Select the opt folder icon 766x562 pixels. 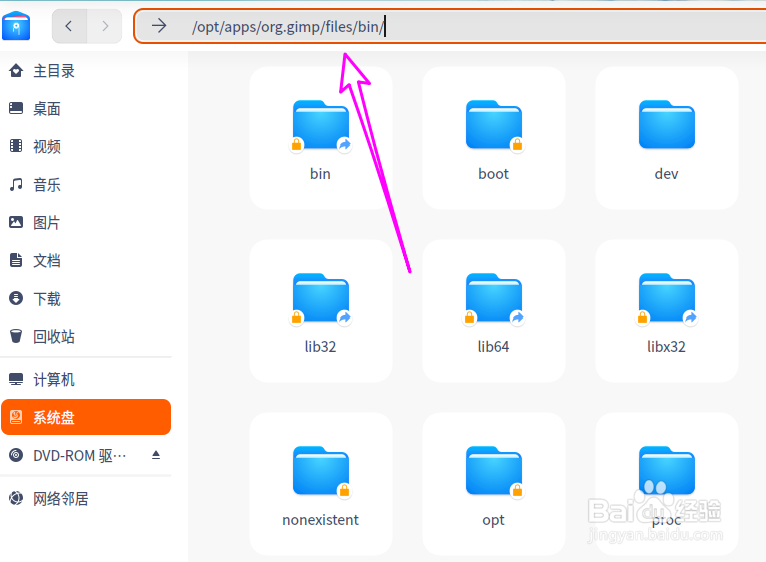pos(494,472)
